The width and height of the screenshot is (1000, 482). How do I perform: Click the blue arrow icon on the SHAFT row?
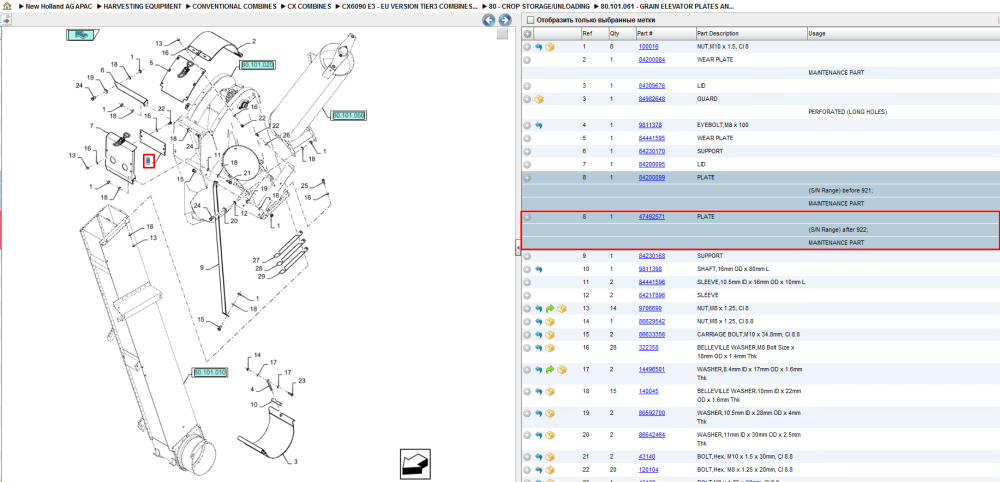click(538, 269)
